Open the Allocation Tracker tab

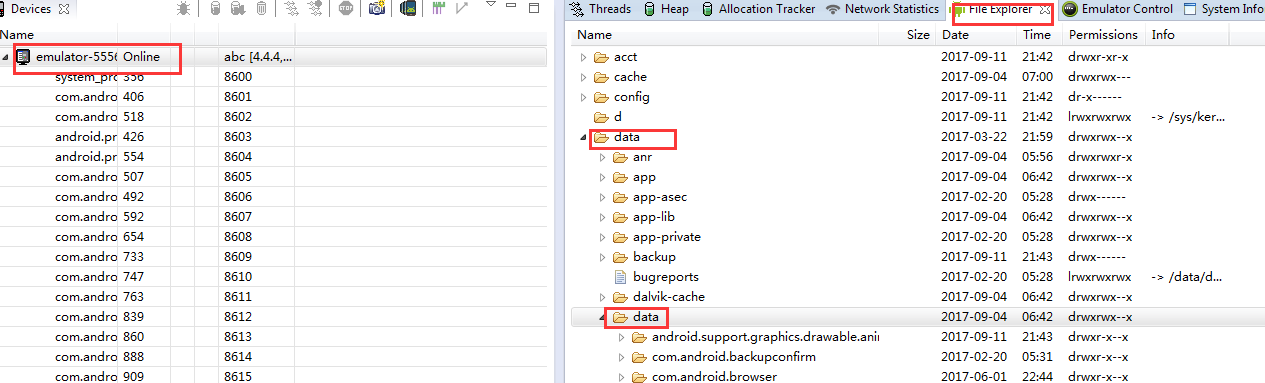point(758,9)
